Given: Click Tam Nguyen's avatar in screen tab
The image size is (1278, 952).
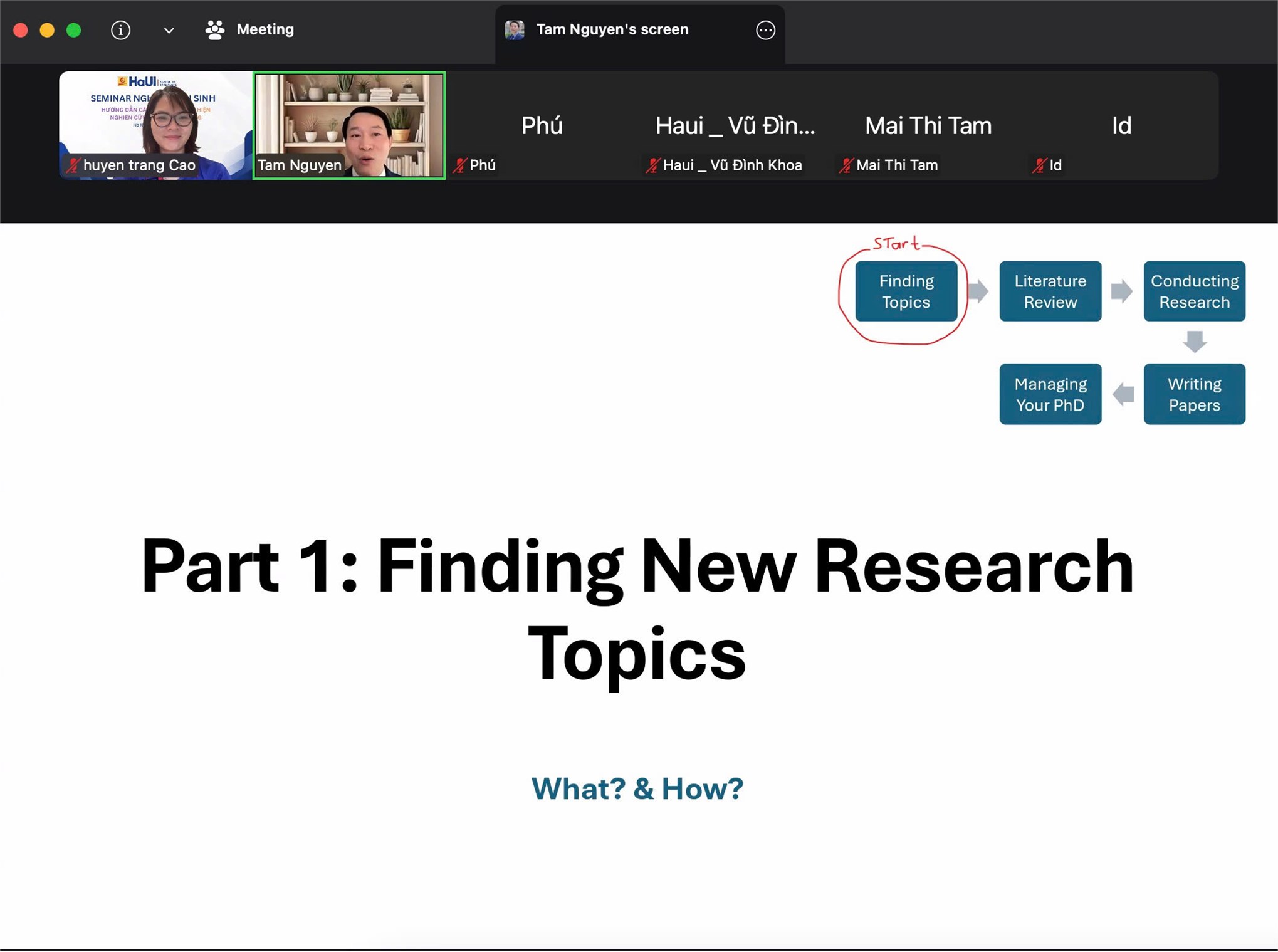Looking at the screenshot, I should click(x=515, y=29).
